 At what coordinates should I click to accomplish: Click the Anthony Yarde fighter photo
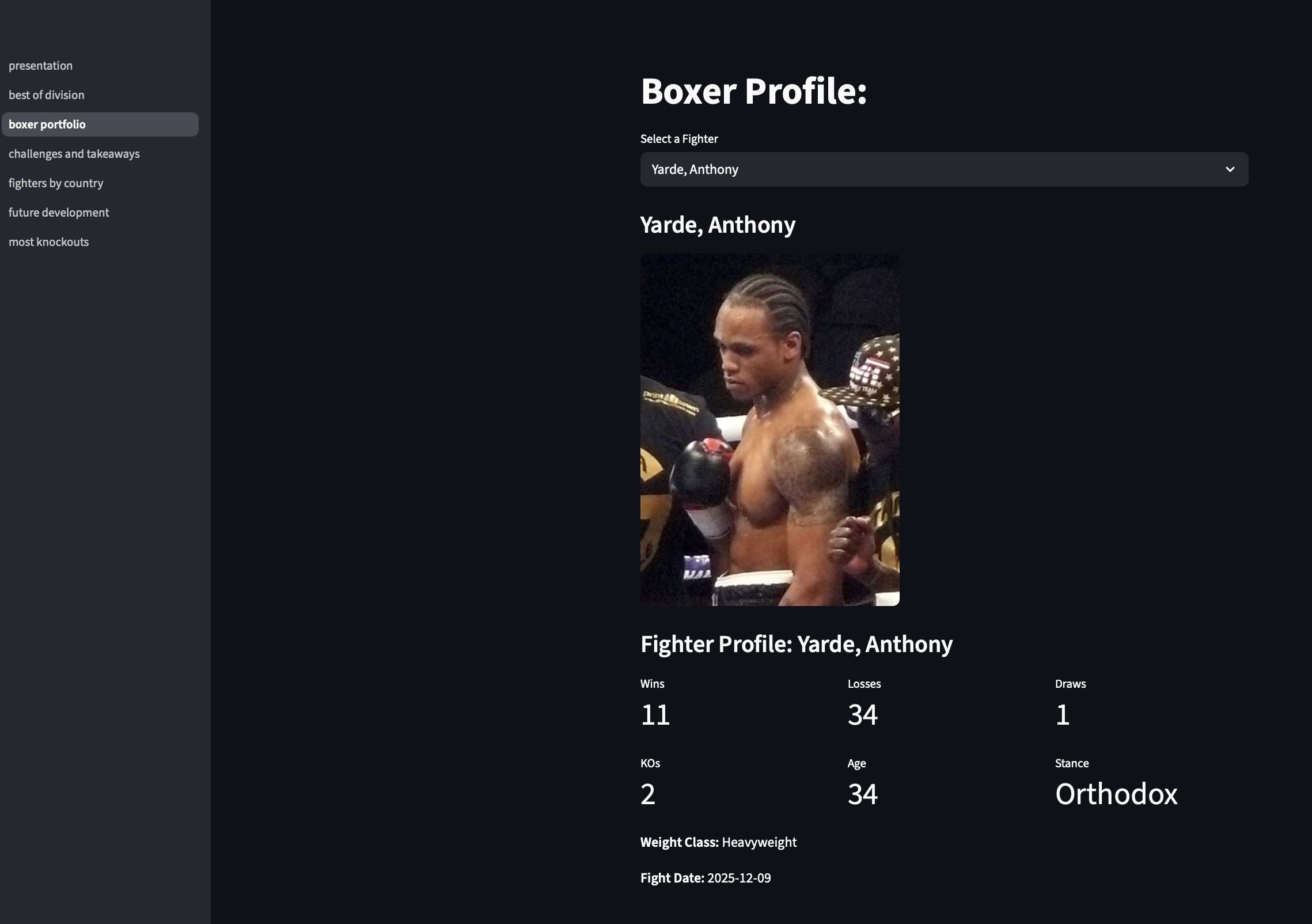(x=769, y=429)
